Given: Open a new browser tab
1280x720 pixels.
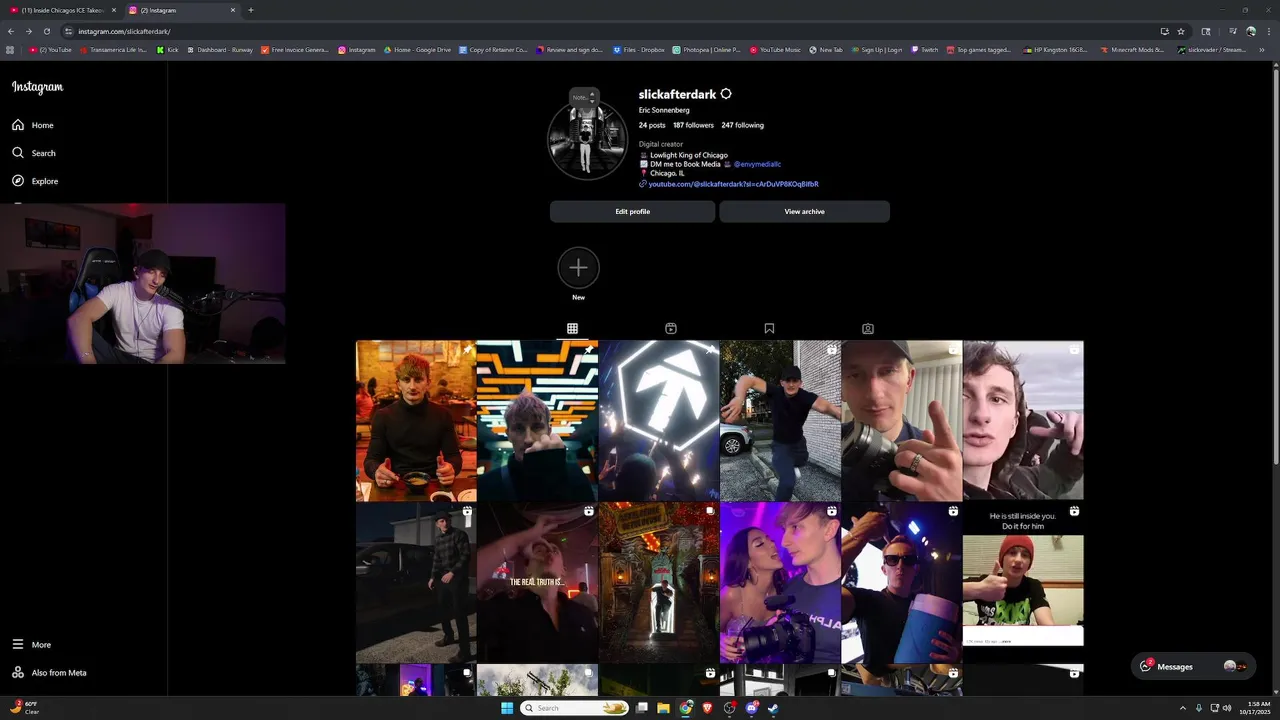Looking at the screenshot, I should click(x=250, y=10).
